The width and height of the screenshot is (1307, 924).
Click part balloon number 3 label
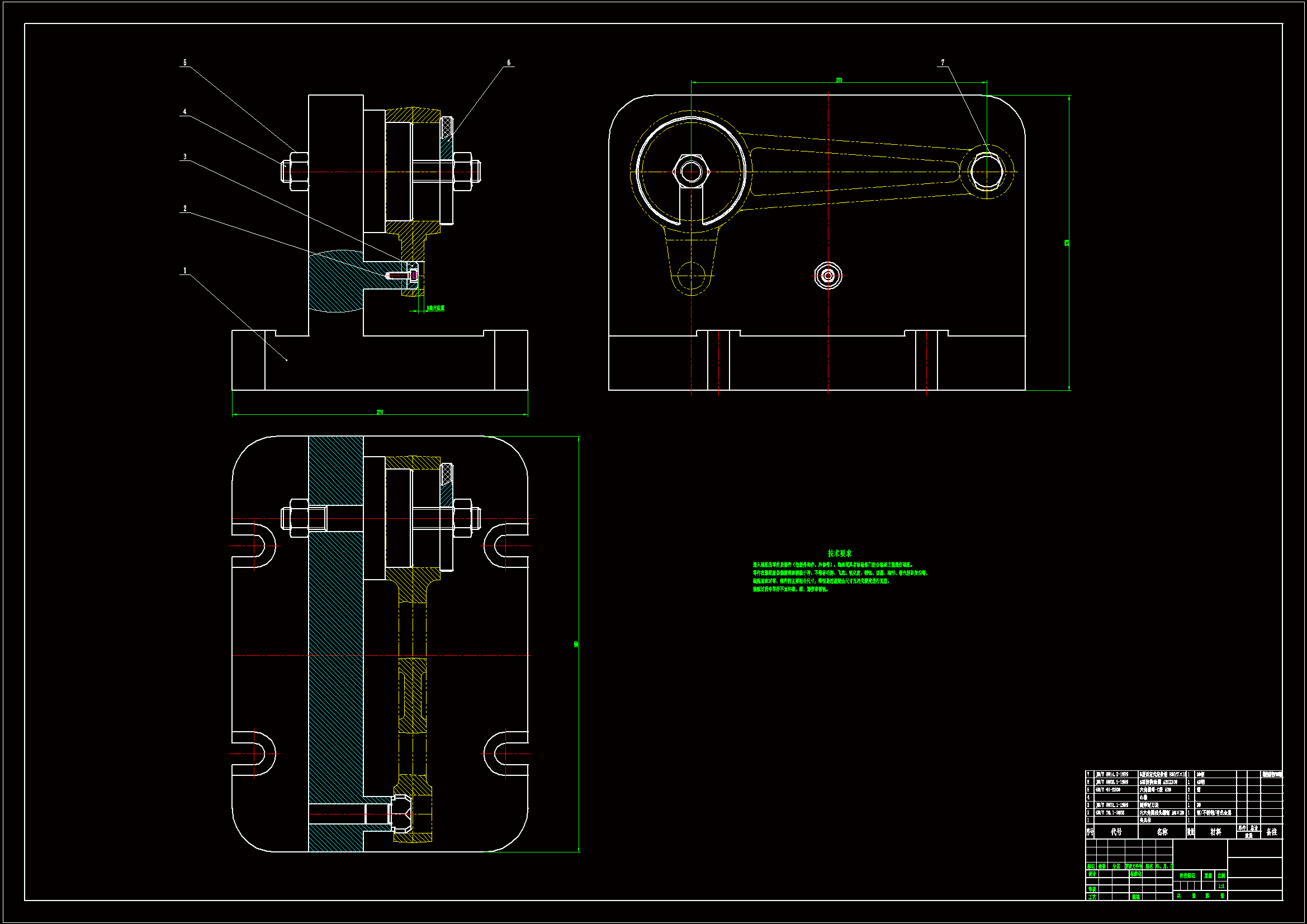click(x=184, y=157)
